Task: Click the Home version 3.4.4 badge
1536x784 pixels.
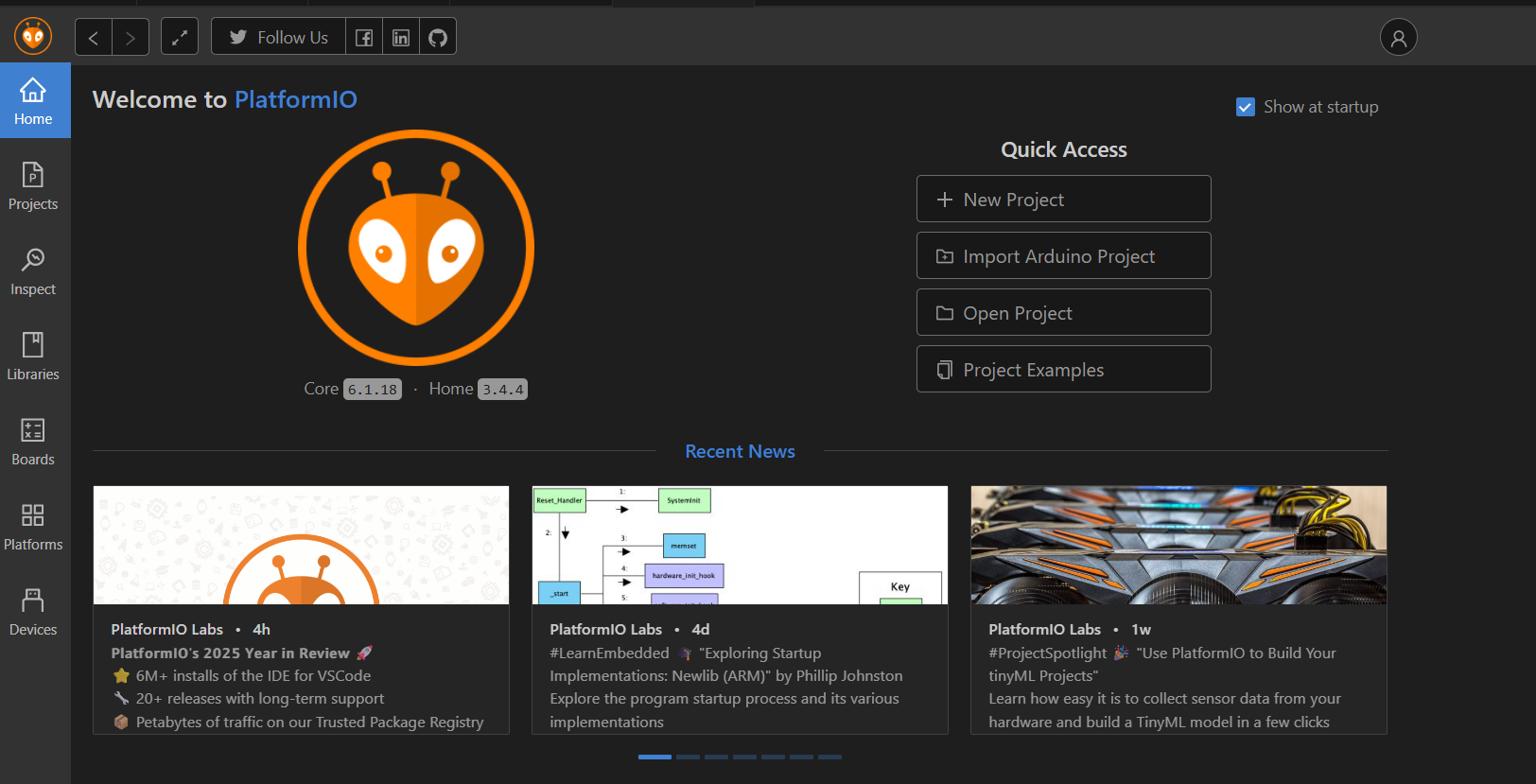Action: (x=502, y=390)
